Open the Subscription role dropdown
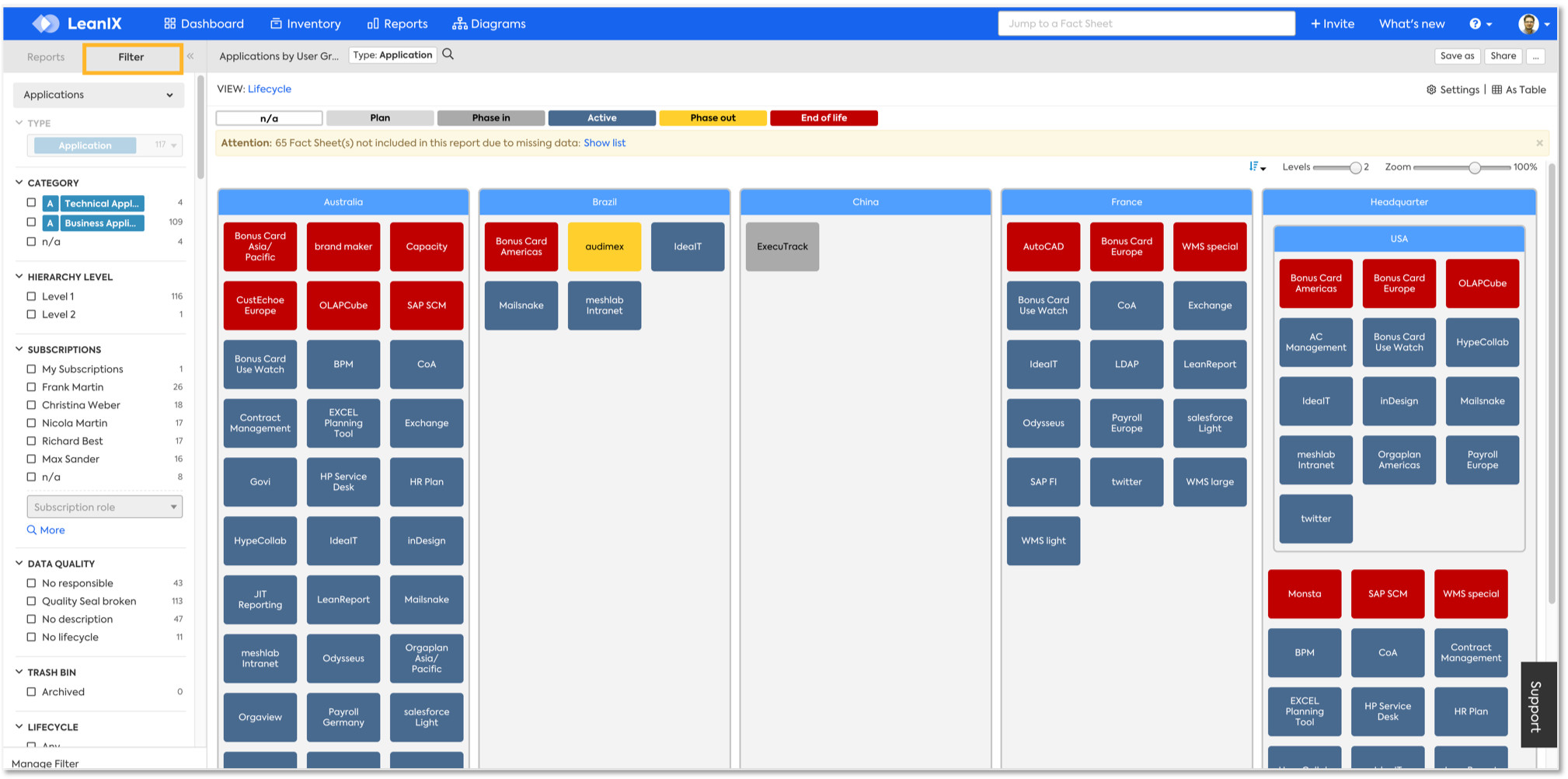The image size is (1568, 779). point(105,507)
